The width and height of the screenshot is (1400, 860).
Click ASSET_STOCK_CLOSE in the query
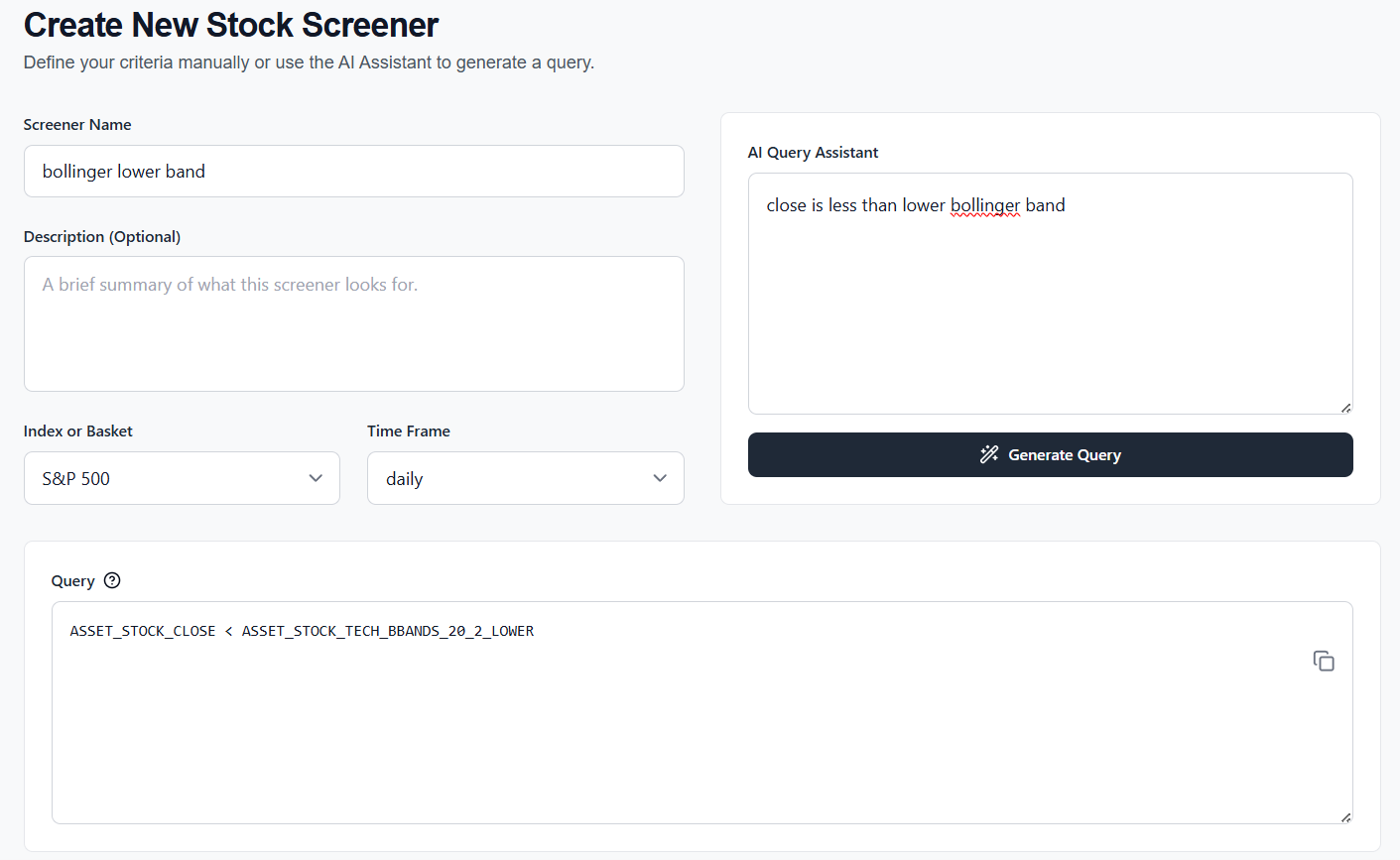point(143,631)
